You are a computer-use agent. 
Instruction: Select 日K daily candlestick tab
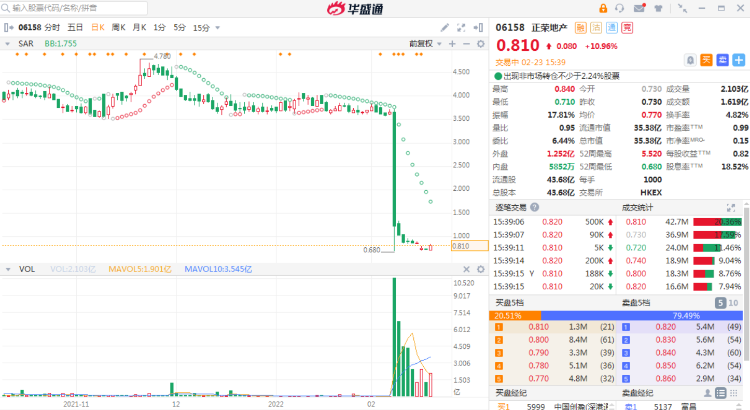98,28
